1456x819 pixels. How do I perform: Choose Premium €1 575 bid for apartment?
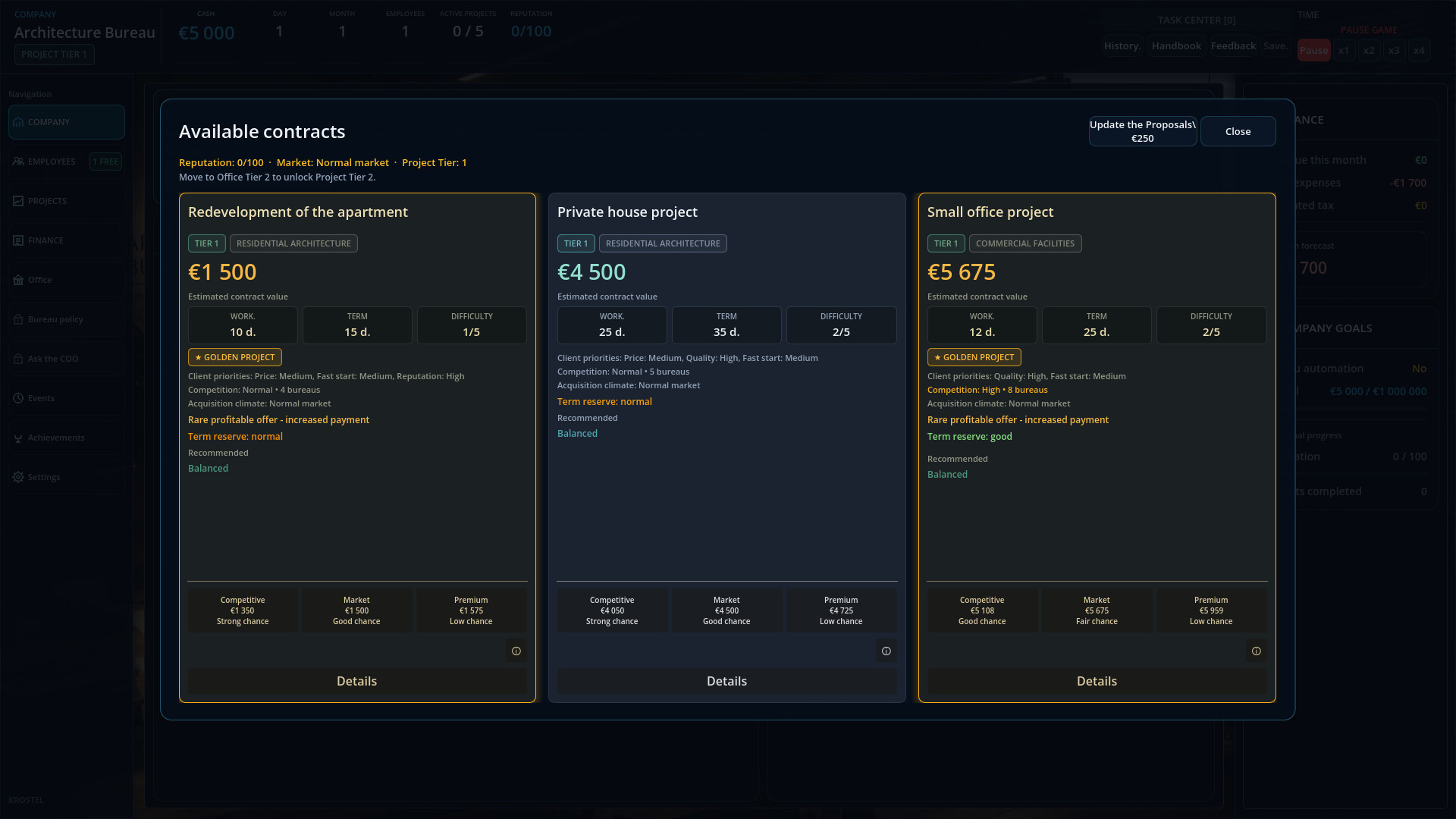coord(471,610)
